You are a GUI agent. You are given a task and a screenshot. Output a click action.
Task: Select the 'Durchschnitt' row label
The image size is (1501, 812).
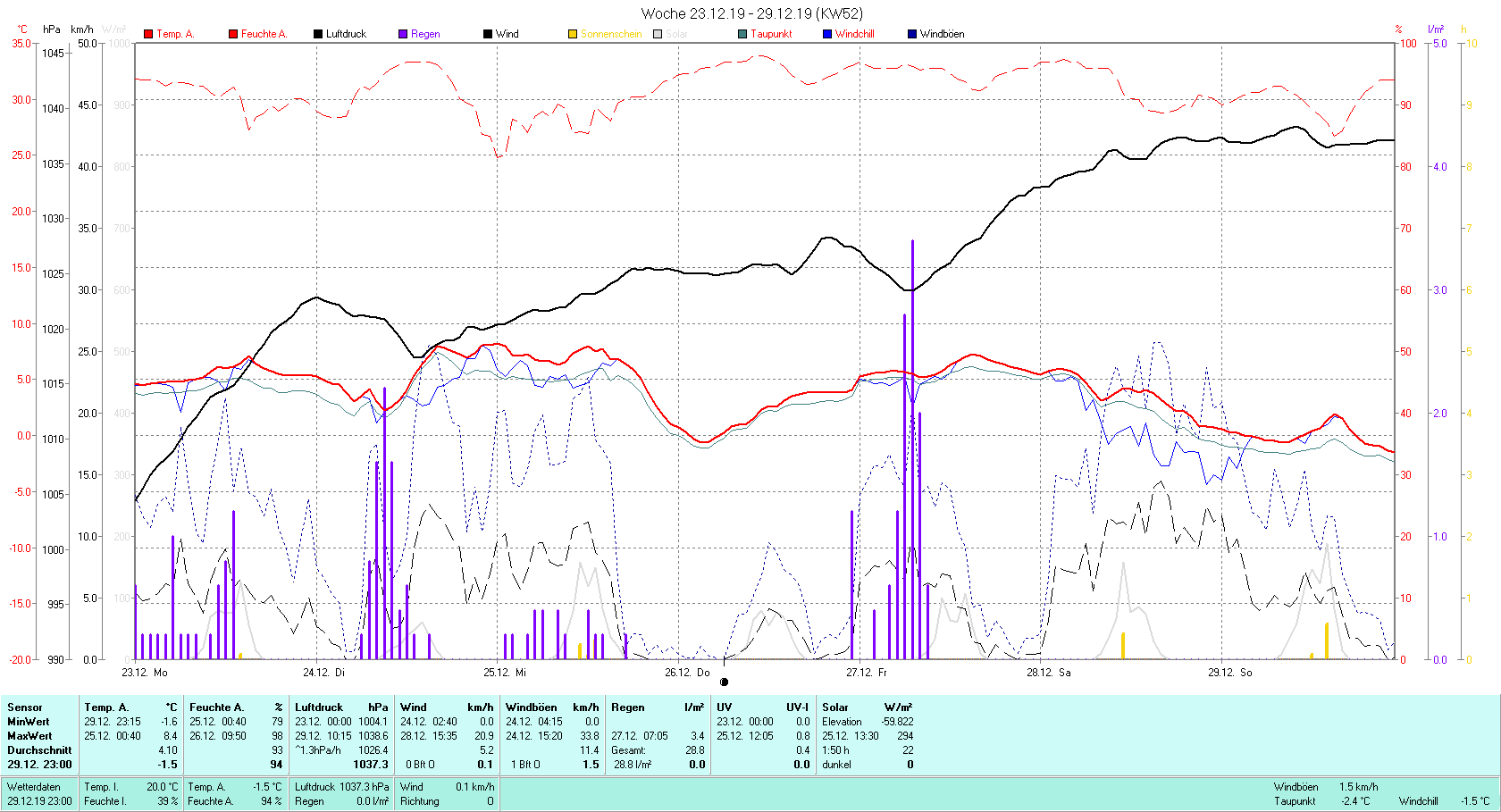click(39, 750)
